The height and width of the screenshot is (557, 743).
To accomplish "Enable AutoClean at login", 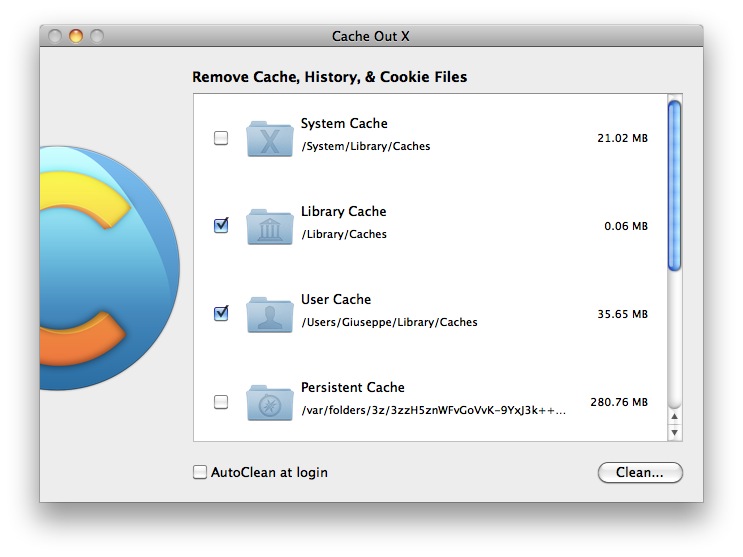I will [x=200, y=472].
